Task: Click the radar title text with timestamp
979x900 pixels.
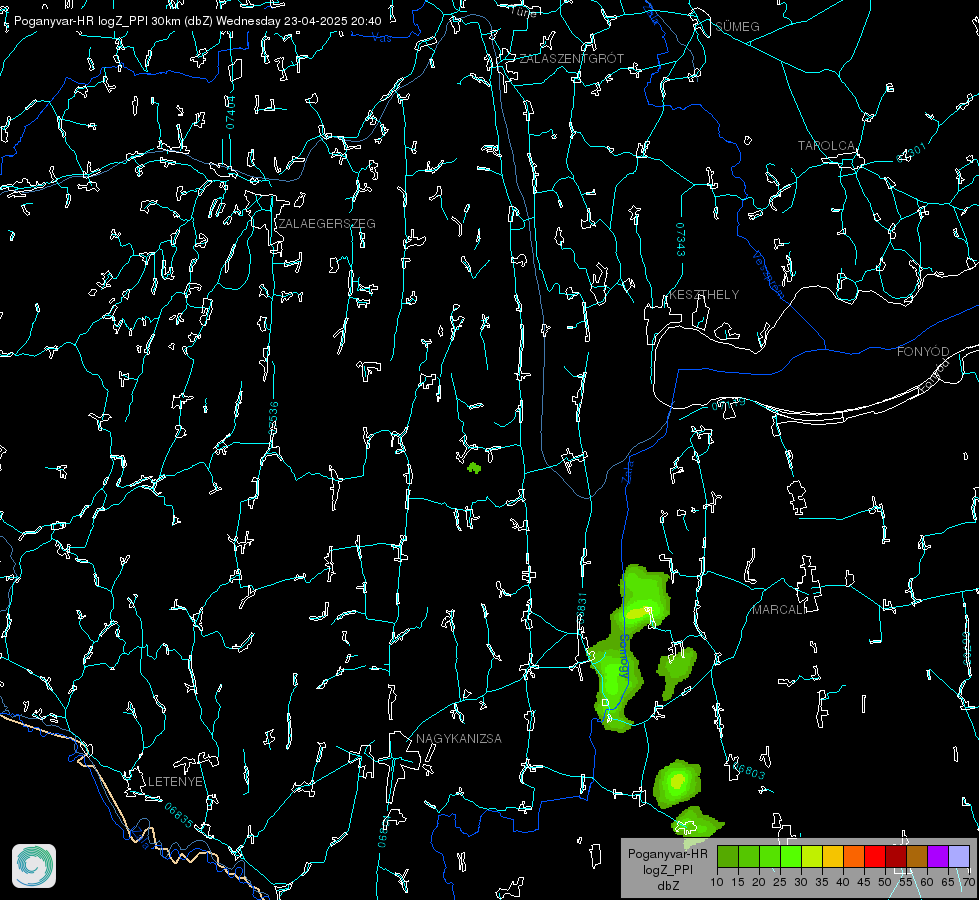Action: pyautogui.click(x=197, y=21)
